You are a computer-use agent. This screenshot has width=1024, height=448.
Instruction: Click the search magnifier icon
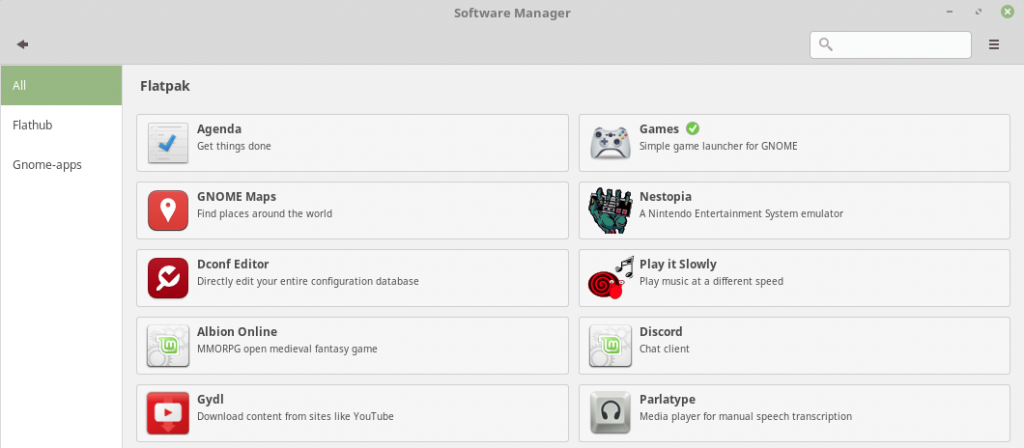(x=826, y=44)
